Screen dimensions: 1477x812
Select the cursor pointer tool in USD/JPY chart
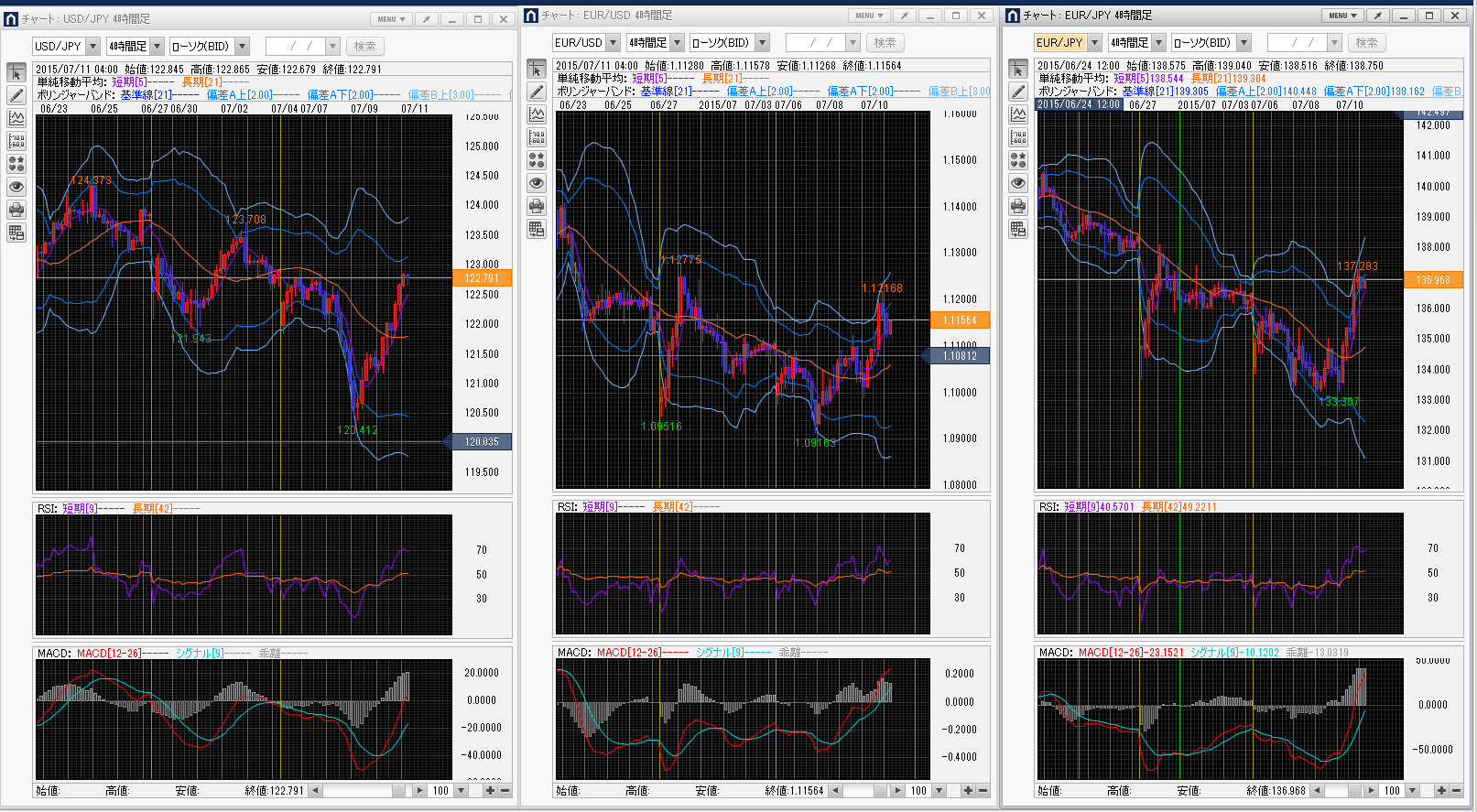point(16,73)
